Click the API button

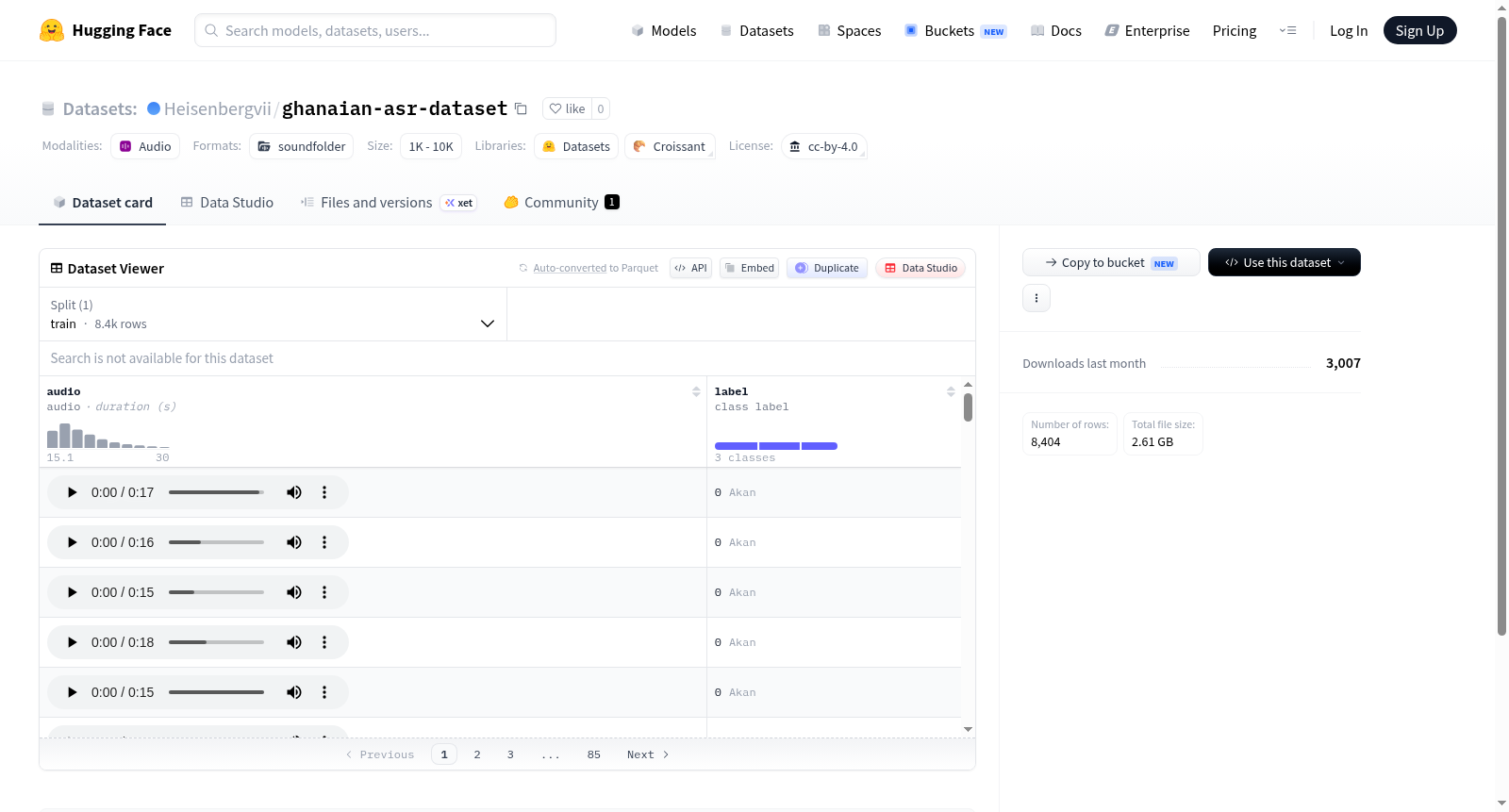tap(690, 268)
